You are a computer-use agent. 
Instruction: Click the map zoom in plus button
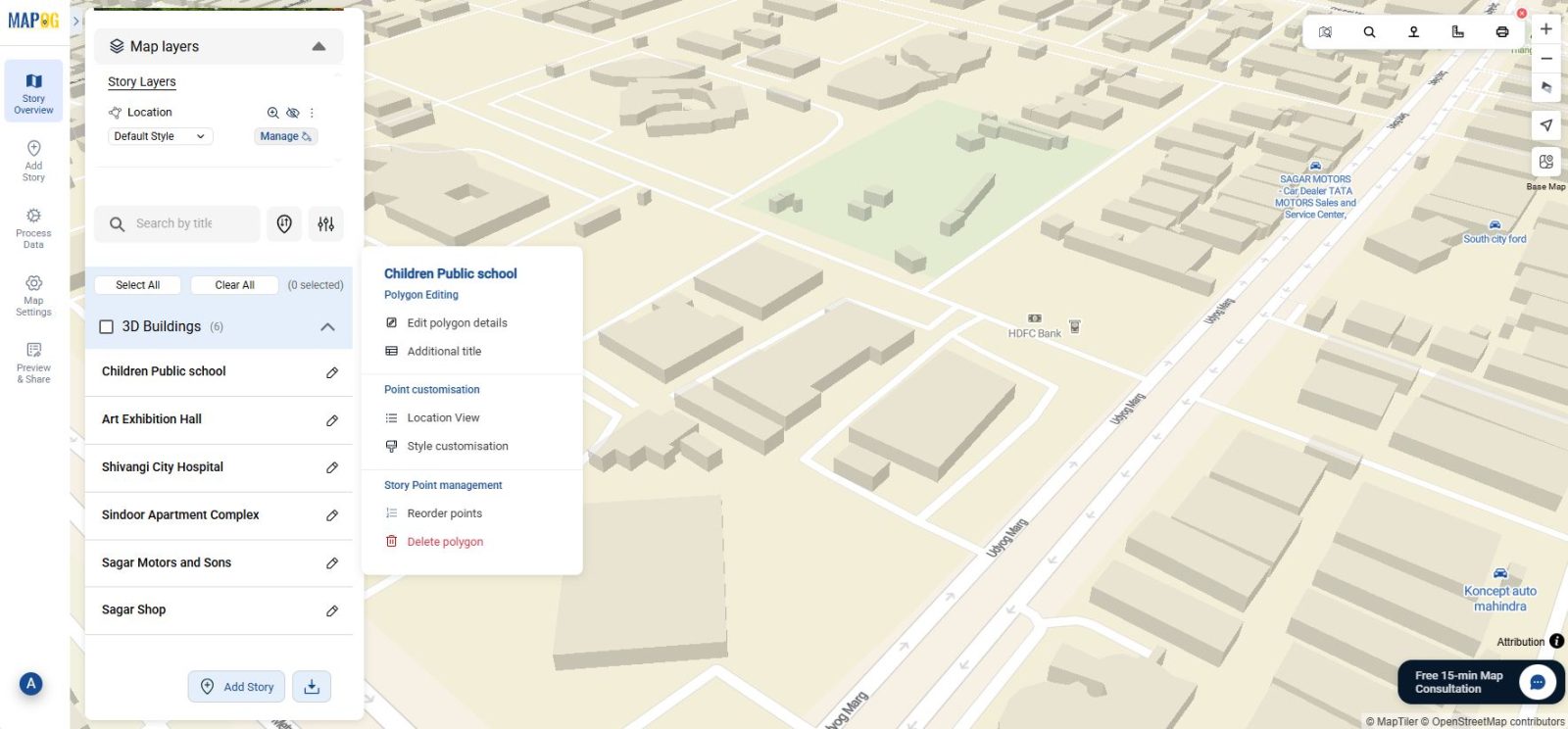tap(1545, 29)
